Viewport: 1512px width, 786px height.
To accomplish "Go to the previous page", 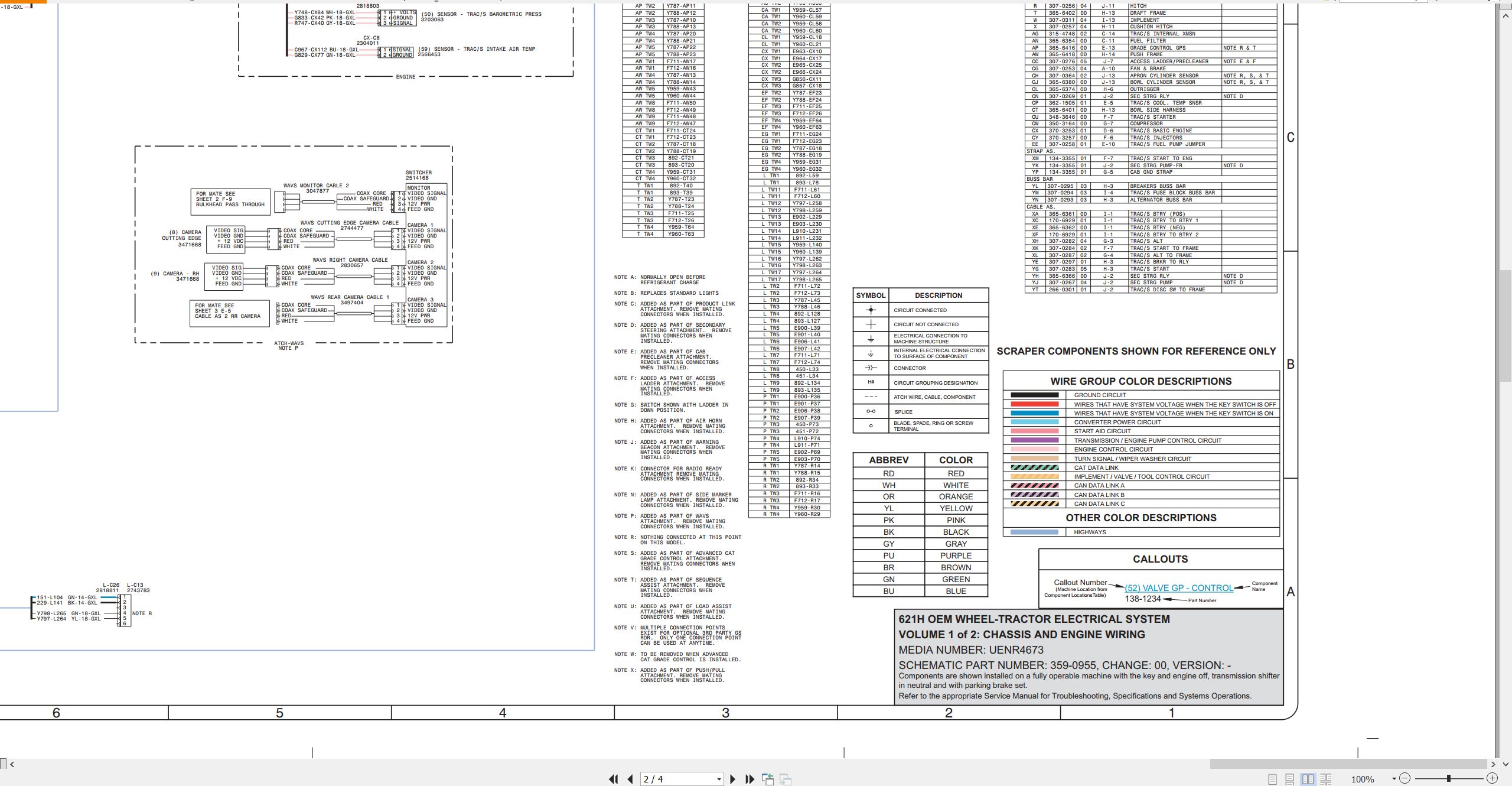I will click(630, 779).
